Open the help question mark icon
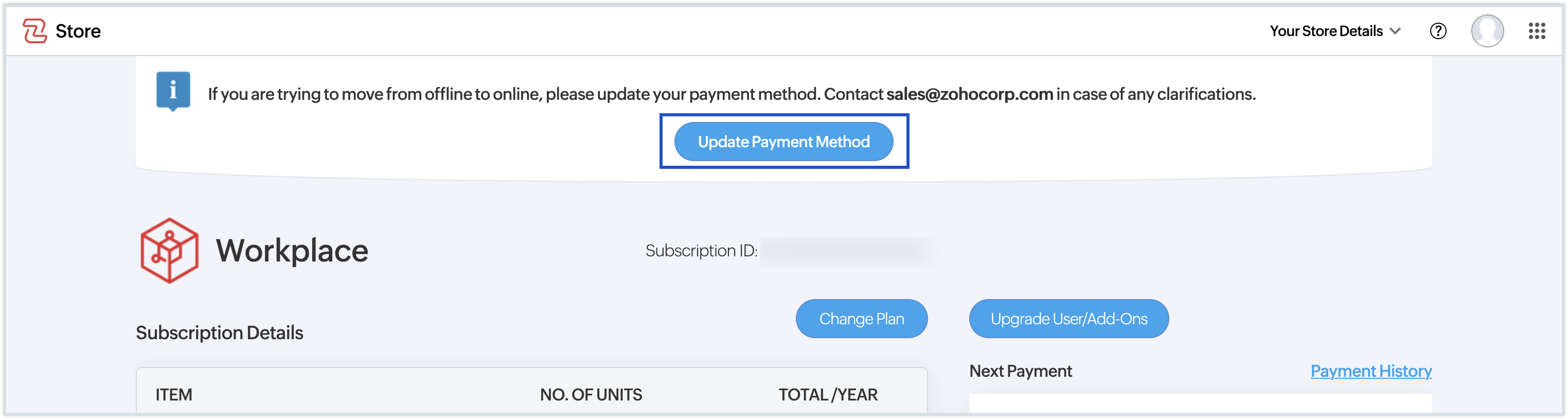 pyautogui.click(x=1438, y=31)
